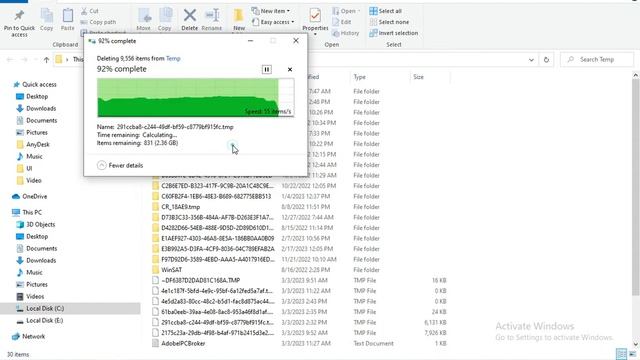The height and width of the screenshot is (360, 640).
Task: Switch to large icons view
Action: click(633, 354)
